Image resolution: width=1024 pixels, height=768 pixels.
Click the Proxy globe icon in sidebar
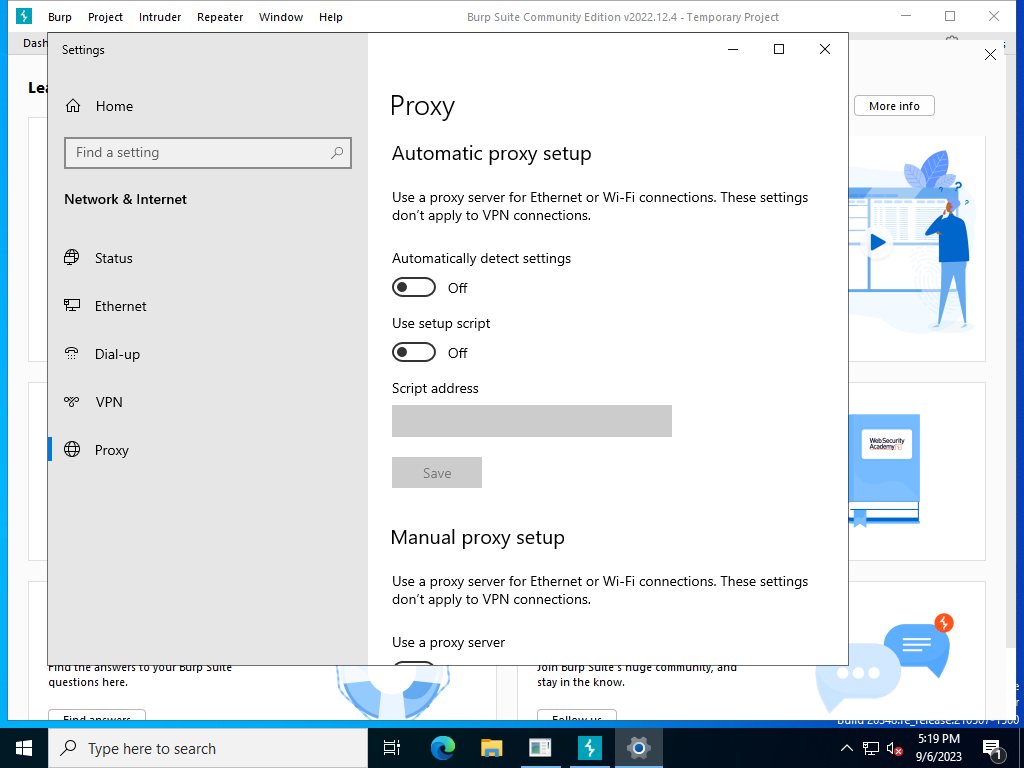point(72,449)
